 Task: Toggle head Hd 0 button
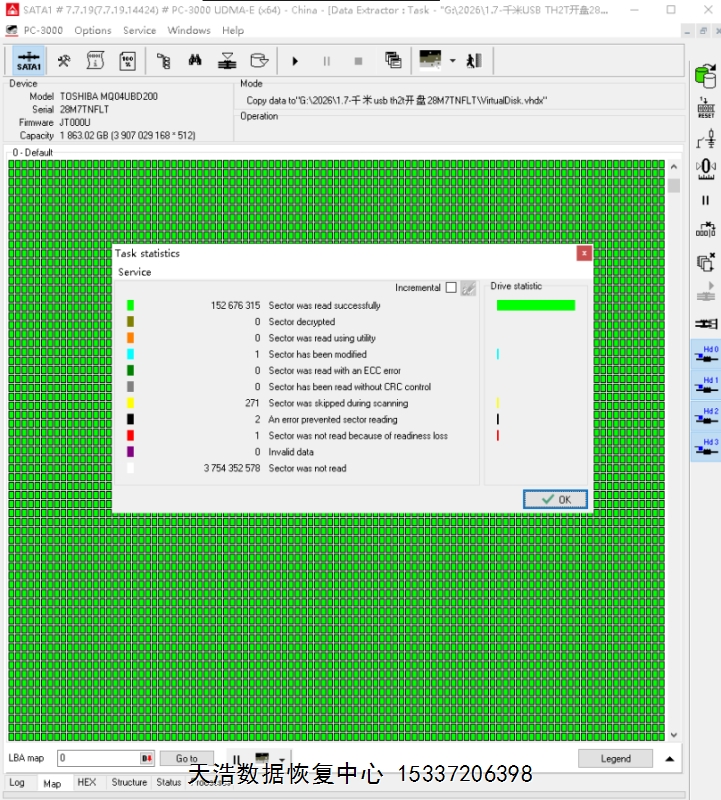(706, 355)
